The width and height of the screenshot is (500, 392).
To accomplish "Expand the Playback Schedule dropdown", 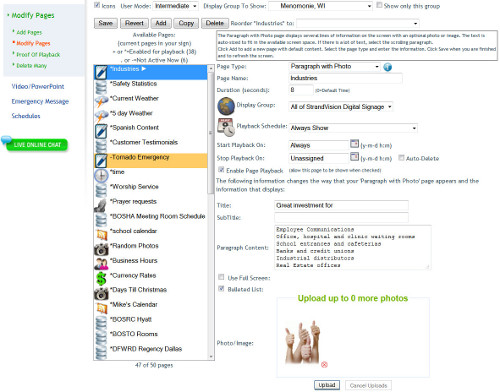I will click(x=353, y=128).
